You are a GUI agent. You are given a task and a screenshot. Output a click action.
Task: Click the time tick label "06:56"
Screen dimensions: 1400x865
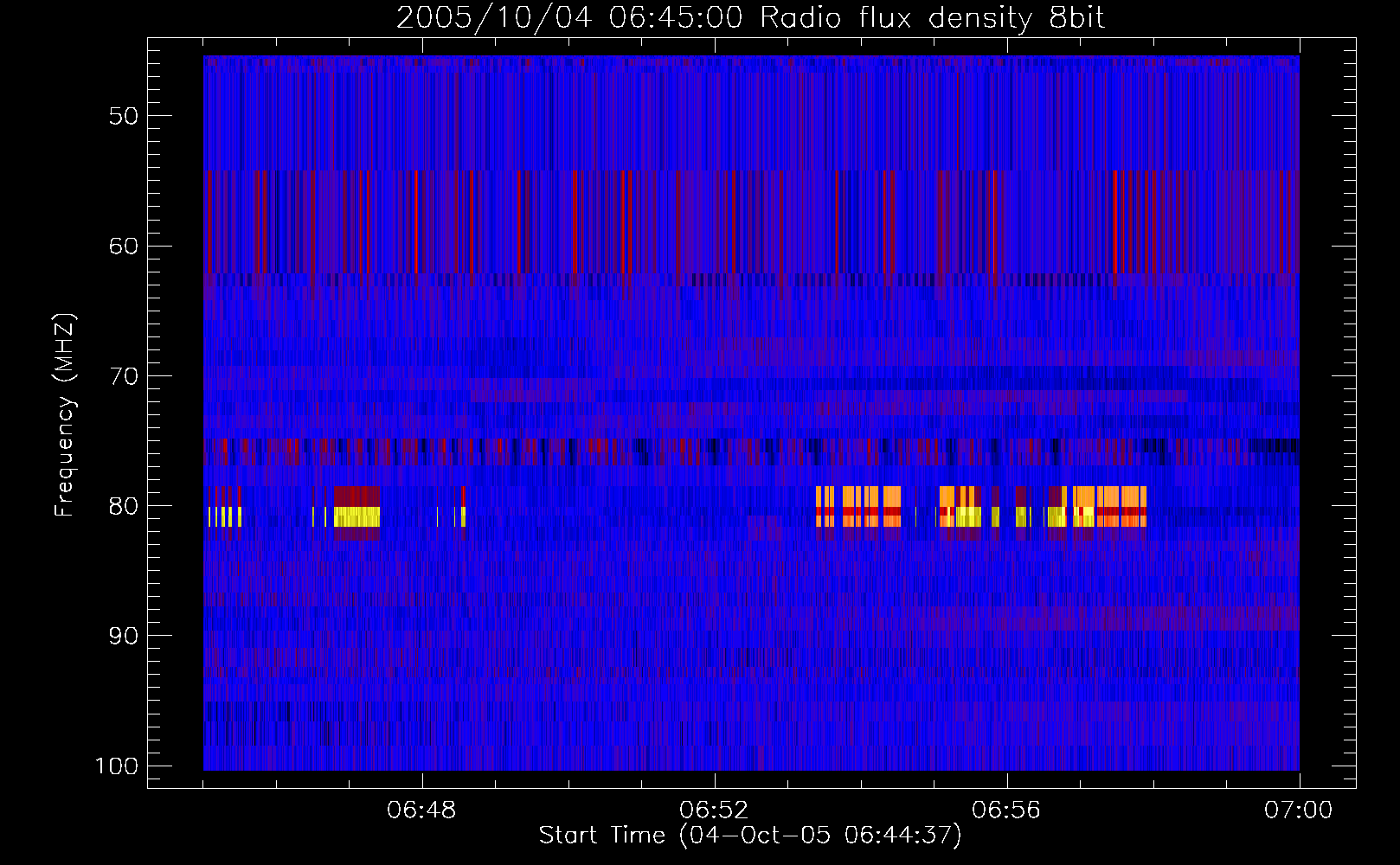pos(1006,811)
